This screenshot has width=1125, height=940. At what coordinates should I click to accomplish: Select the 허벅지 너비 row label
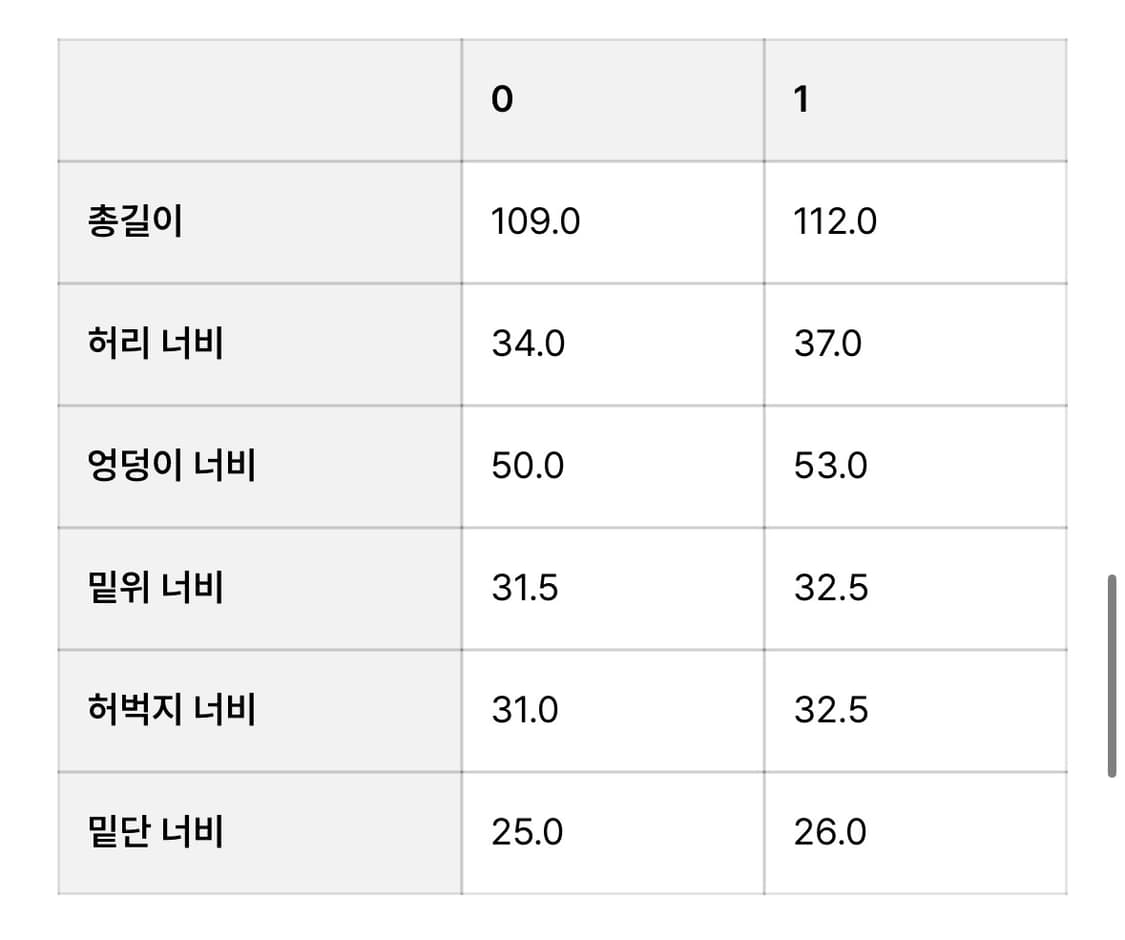click(172, 710)
